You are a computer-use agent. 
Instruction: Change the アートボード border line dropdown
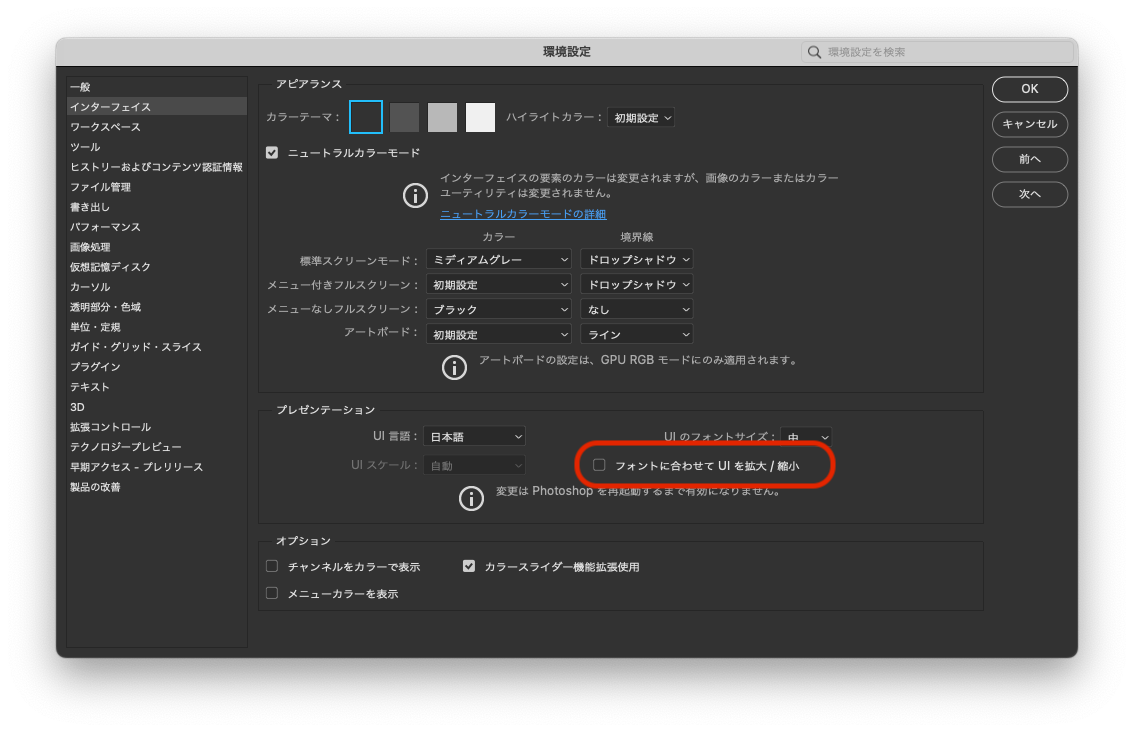[637, 334]
